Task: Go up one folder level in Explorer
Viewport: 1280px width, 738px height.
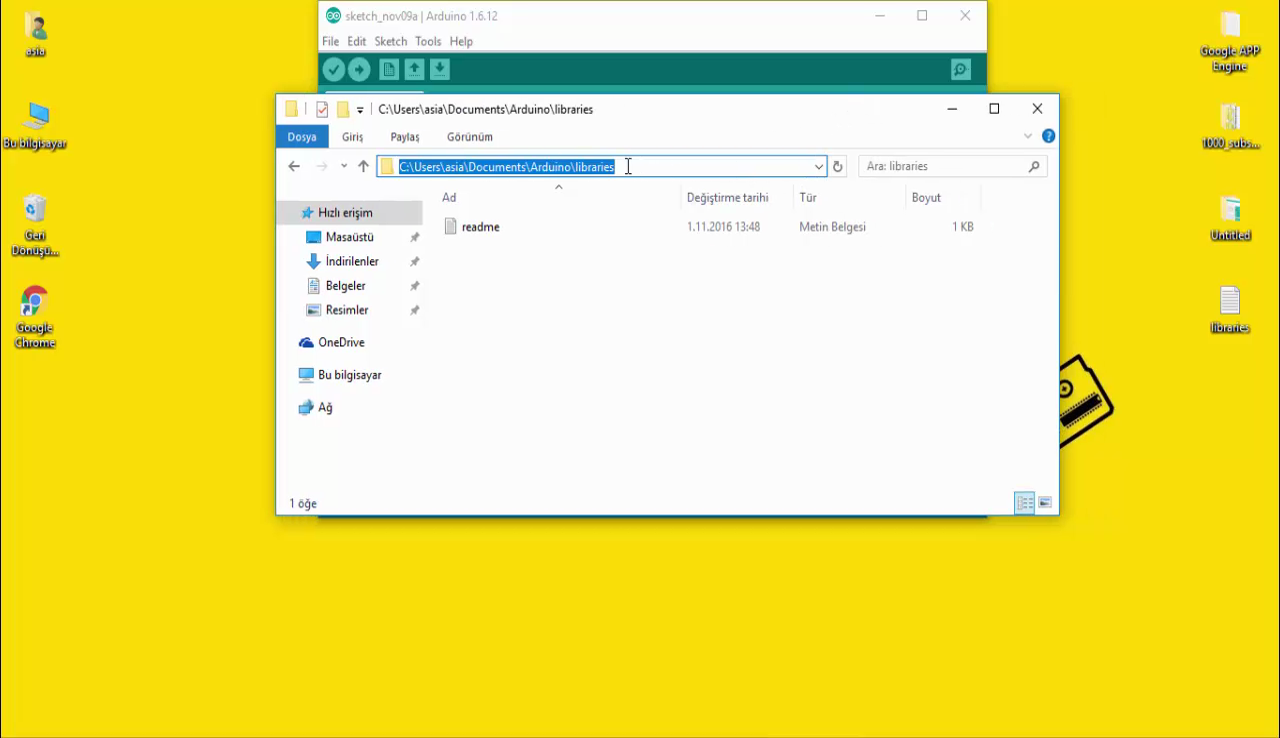Action: click(x=363, y=166)
